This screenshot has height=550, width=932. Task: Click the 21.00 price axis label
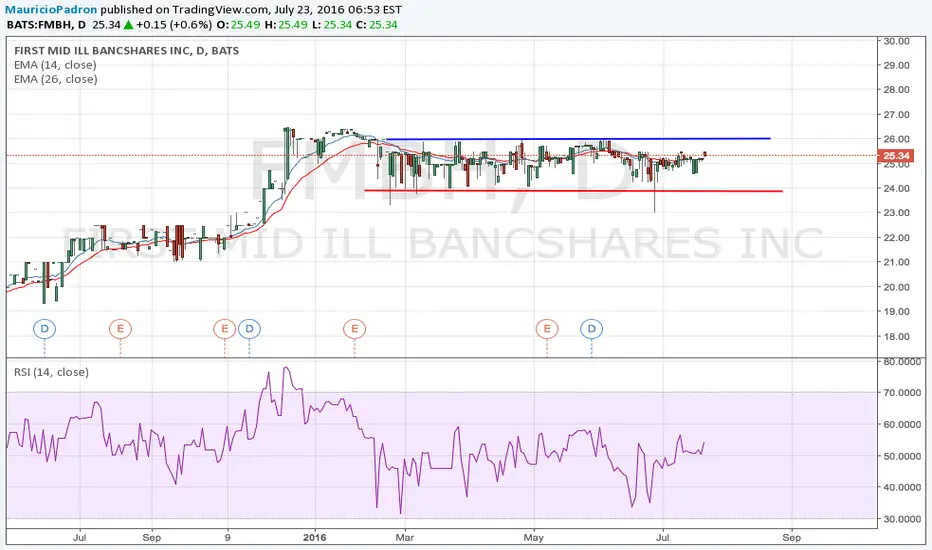click(x=896, y=262)
